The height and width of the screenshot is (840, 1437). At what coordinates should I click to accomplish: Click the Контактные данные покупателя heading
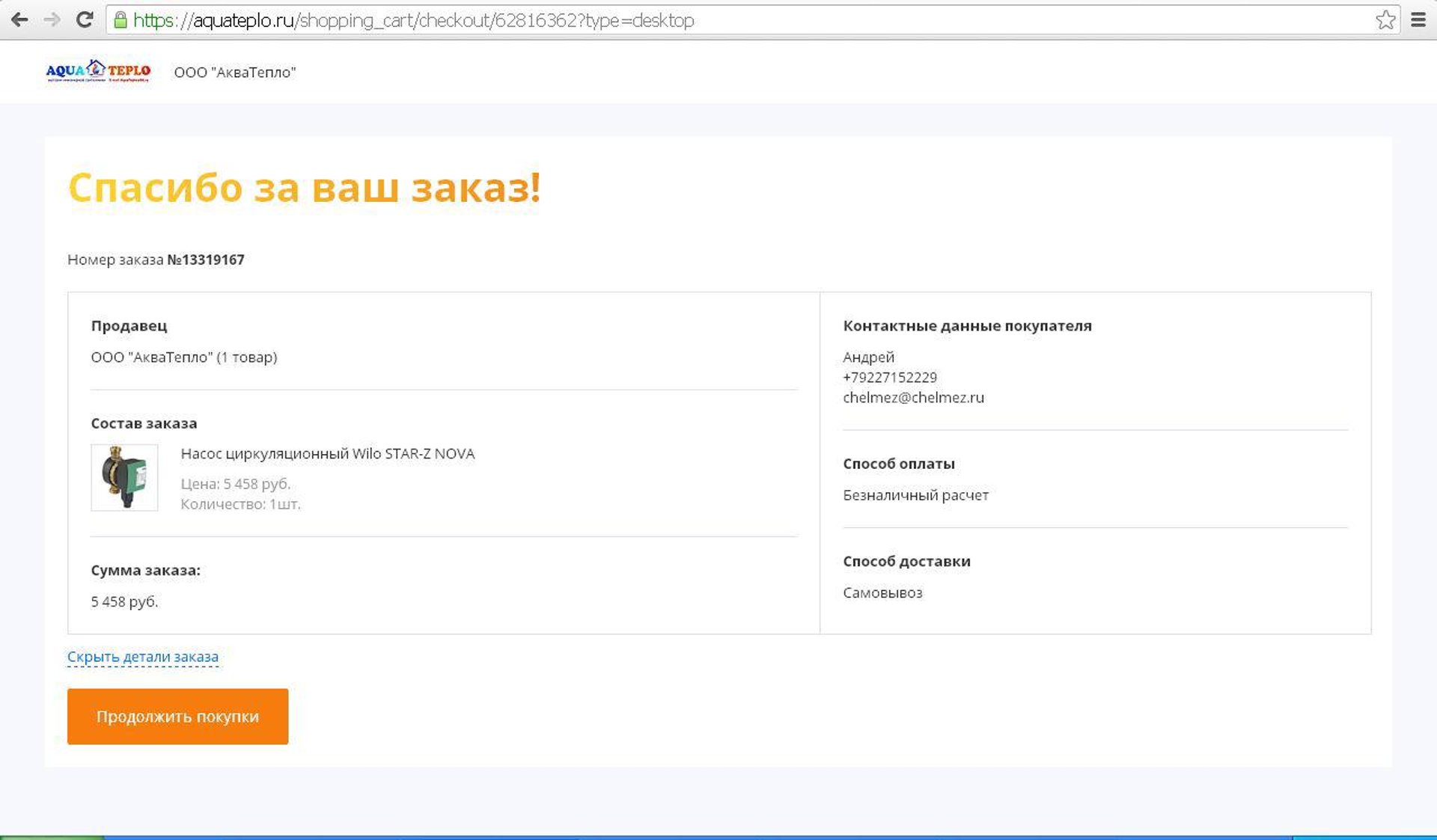pyautogui.click(x=967, y=325)
